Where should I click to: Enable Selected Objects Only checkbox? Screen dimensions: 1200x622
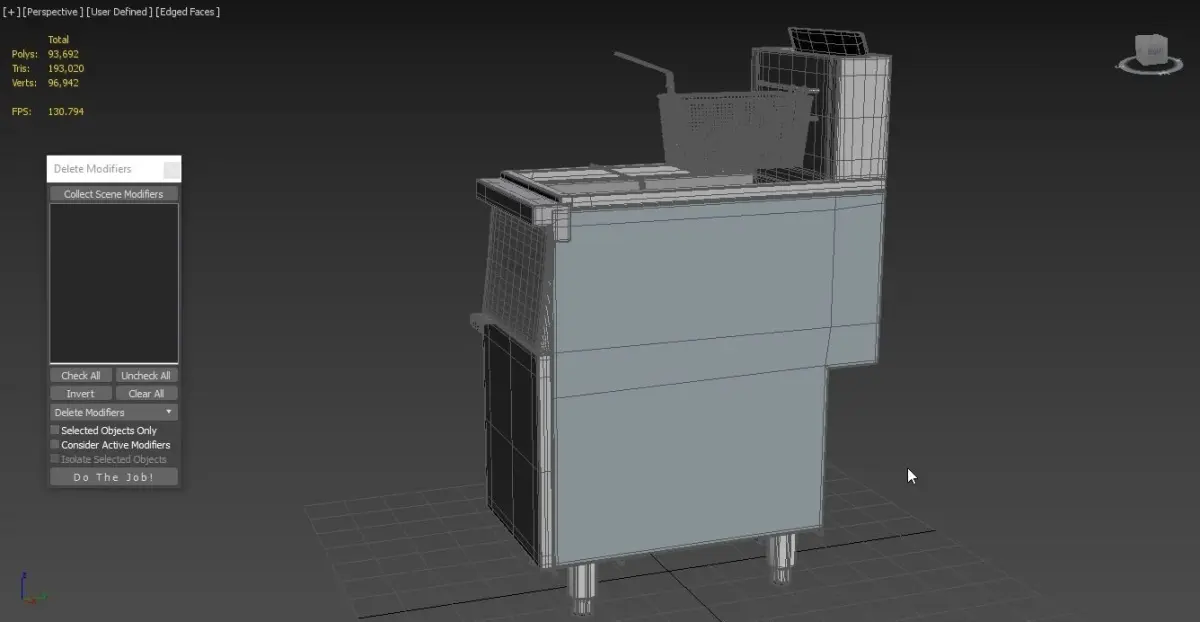click(x=55, y=430)
